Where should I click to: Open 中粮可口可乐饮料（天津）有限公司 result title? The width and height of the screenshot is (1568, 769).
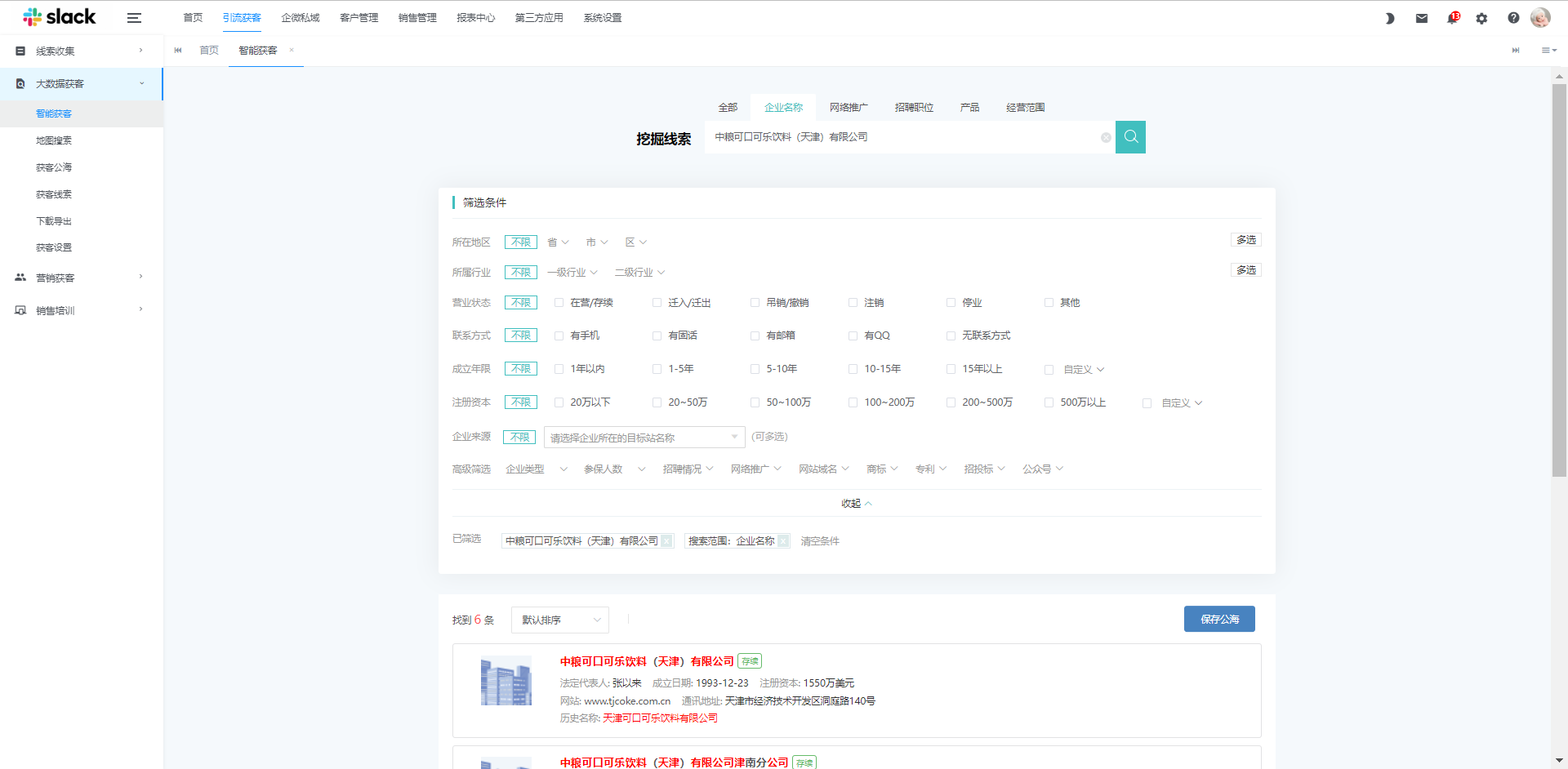click(647, 661)
